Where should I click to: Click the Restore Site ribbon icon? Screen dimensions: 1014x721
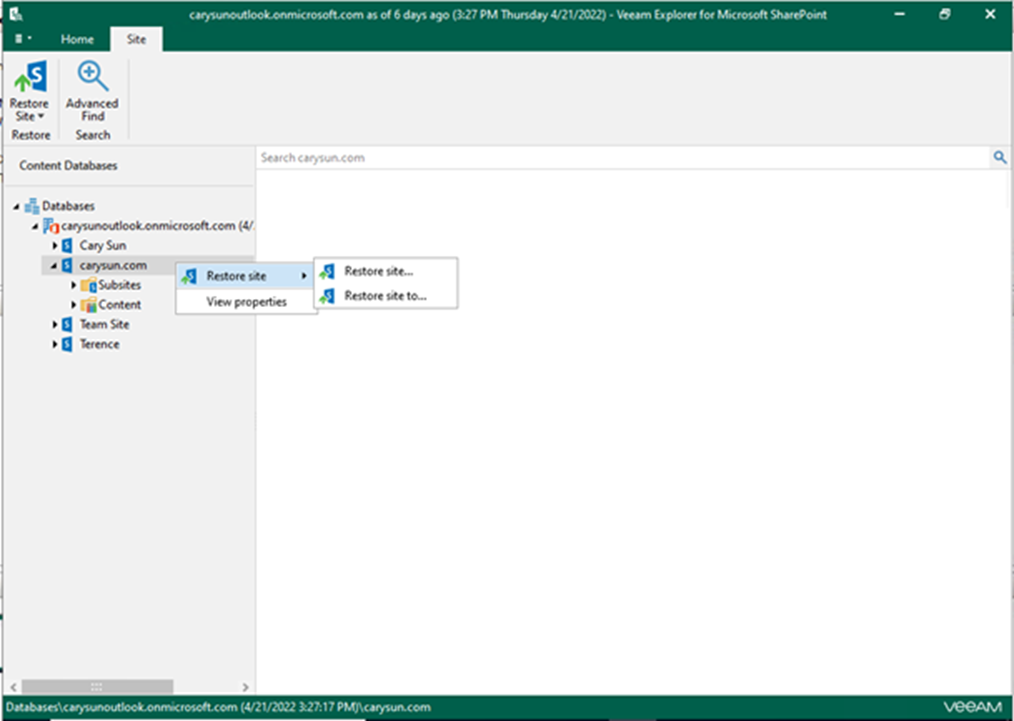[x=30, y=77]
